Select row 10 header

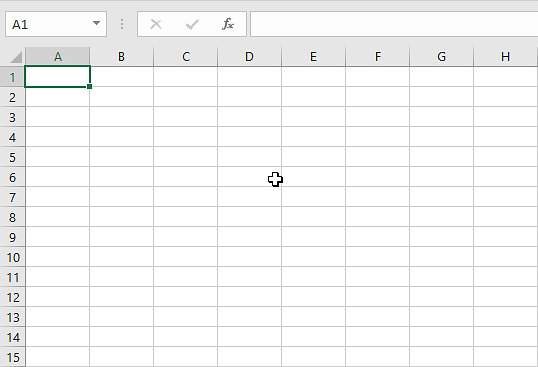pyautogui.click(x=12, y=257)
